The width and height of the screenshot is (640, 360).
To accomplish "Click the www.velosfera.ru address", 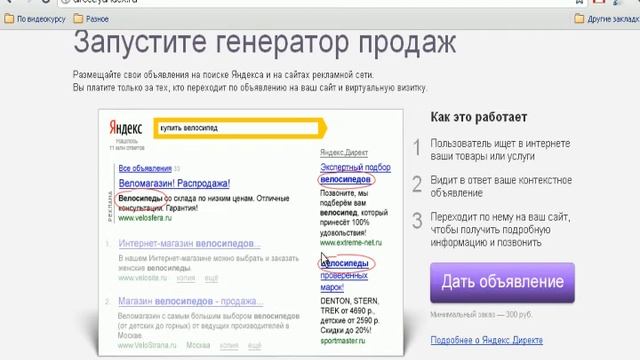I will coord(145,218).
